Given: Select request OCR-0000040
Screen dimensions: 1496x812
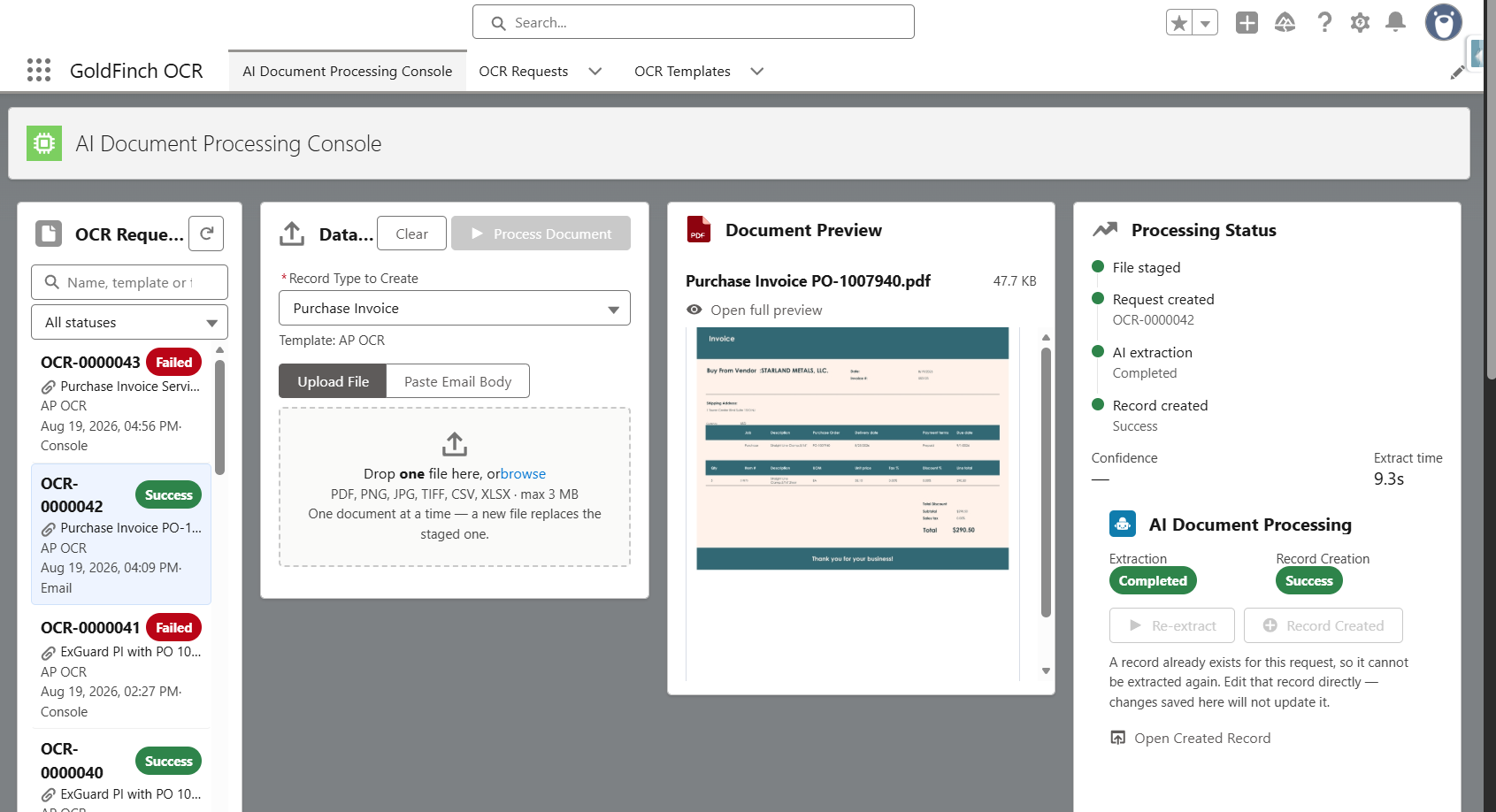Looking at the screenshot, I should click(121, 771).
